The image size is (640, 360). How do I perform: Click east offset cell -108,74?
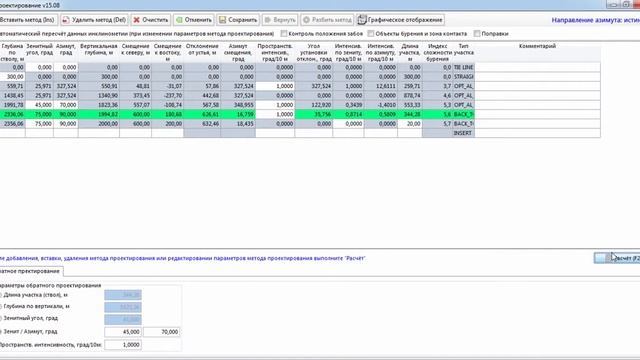pos(167,105)
